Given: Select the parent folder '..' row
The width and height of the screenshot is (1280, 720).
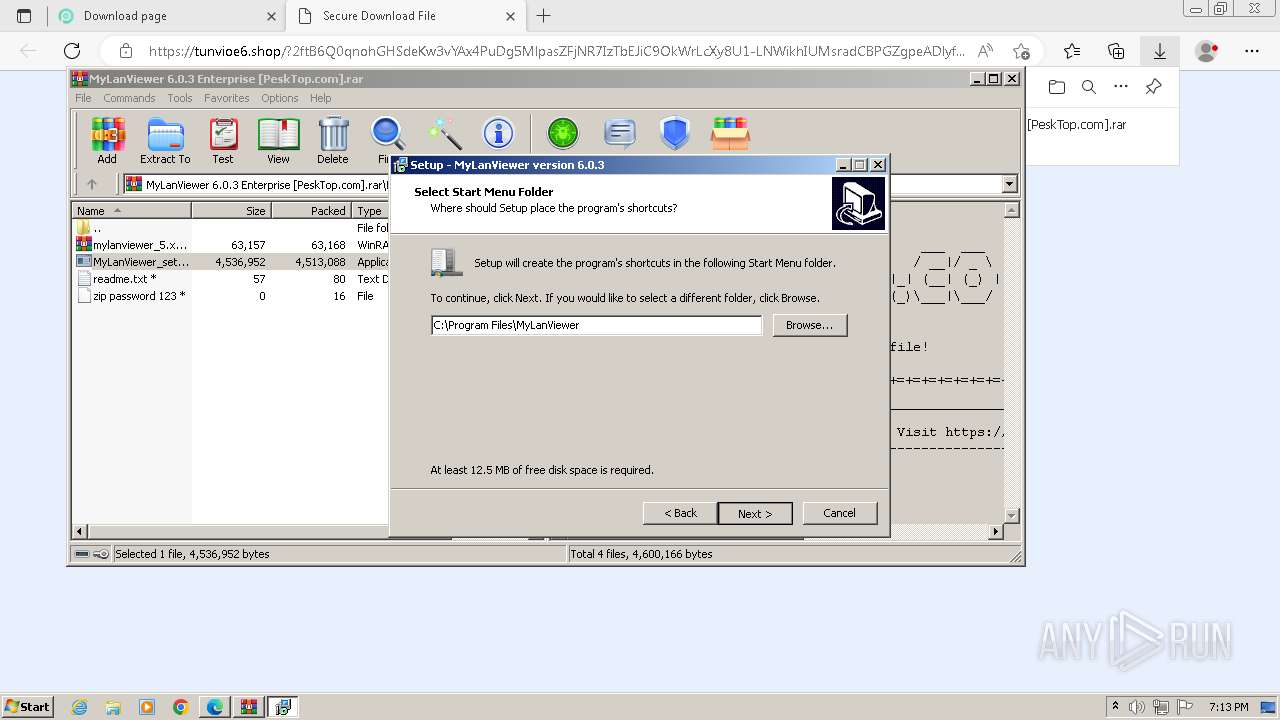Looking at the screenshot, I should 230,228.
